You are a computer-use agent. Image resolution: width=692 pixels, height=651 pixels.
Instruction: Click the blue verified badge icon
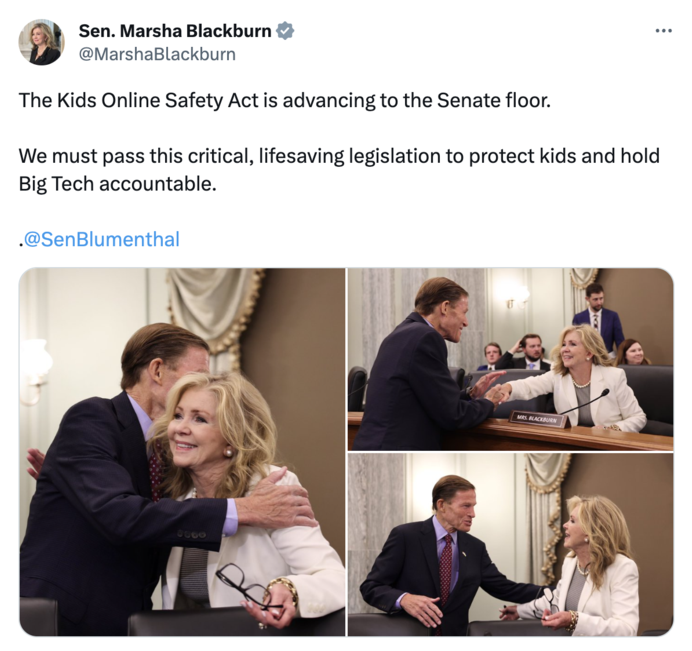click(x=285, y=31)
